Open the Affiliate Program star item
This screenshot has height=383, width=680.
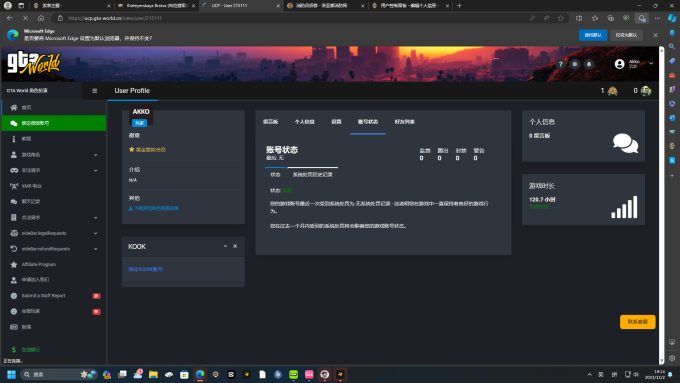pyautogui.click(x=53, y=265)
